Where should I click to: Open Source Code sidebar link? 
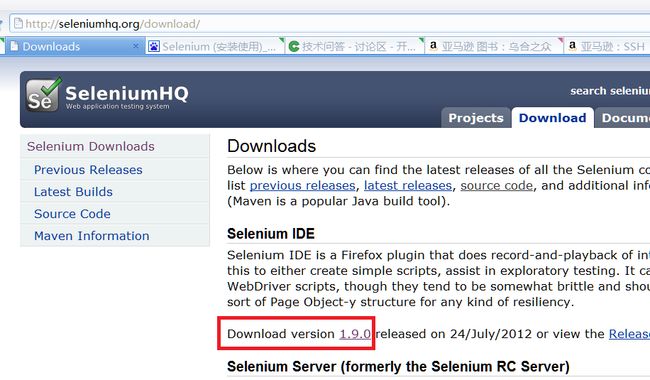tap(73, 214)
